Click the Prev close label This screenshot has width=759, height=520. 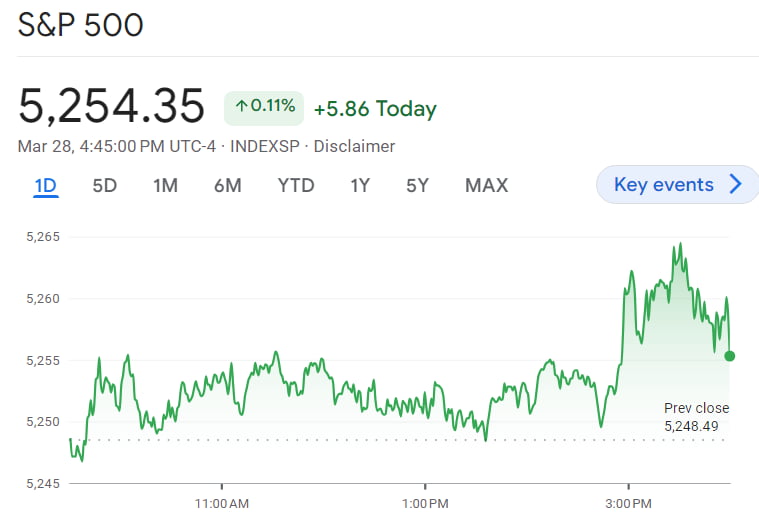(x=697, y=408)
